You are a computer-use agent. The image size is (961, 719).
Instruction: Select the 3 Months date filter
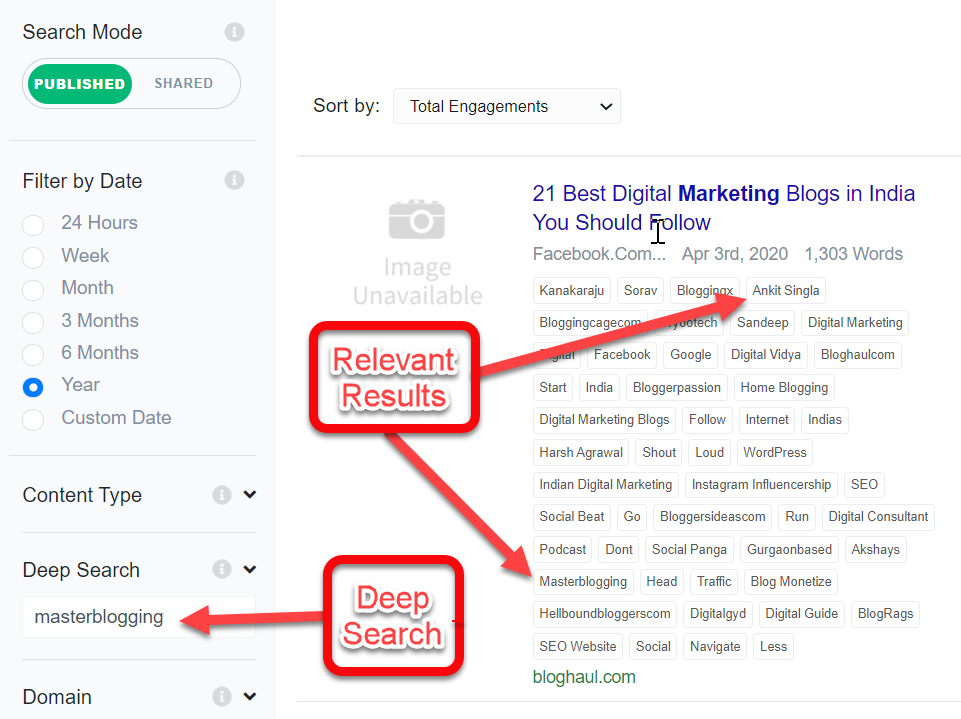pos(33,322)
